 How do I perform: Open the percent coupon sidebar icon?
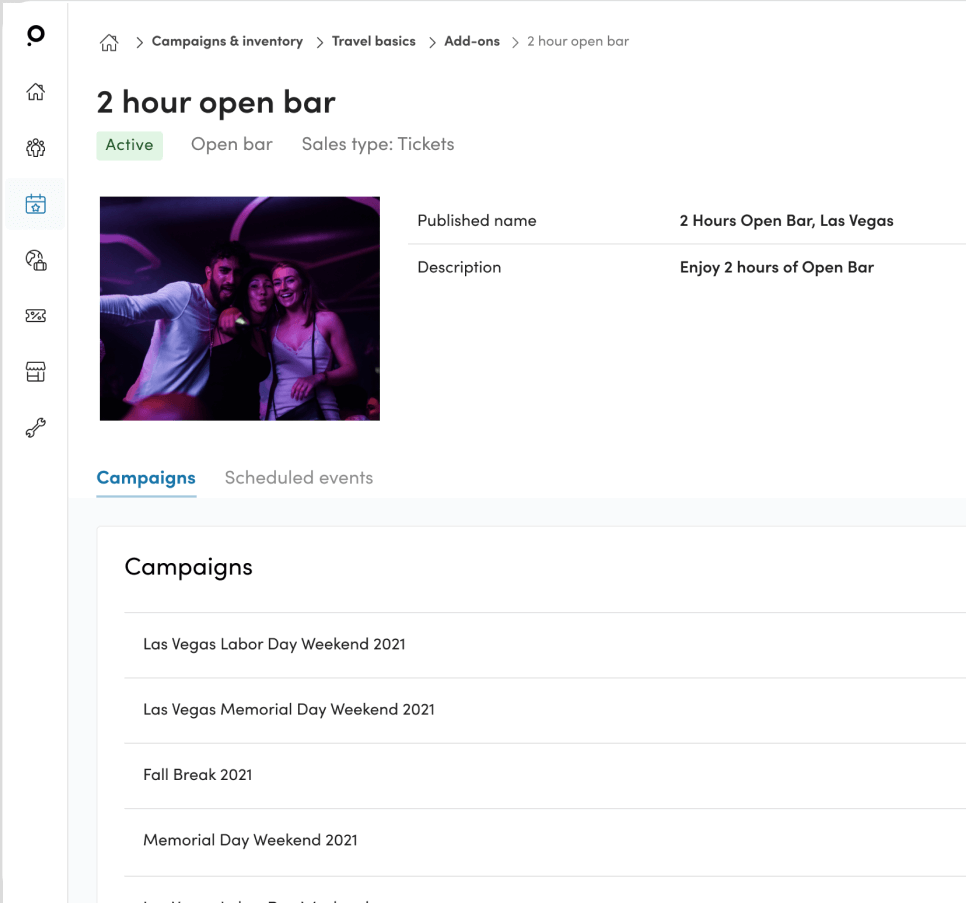tap(35, 316)
